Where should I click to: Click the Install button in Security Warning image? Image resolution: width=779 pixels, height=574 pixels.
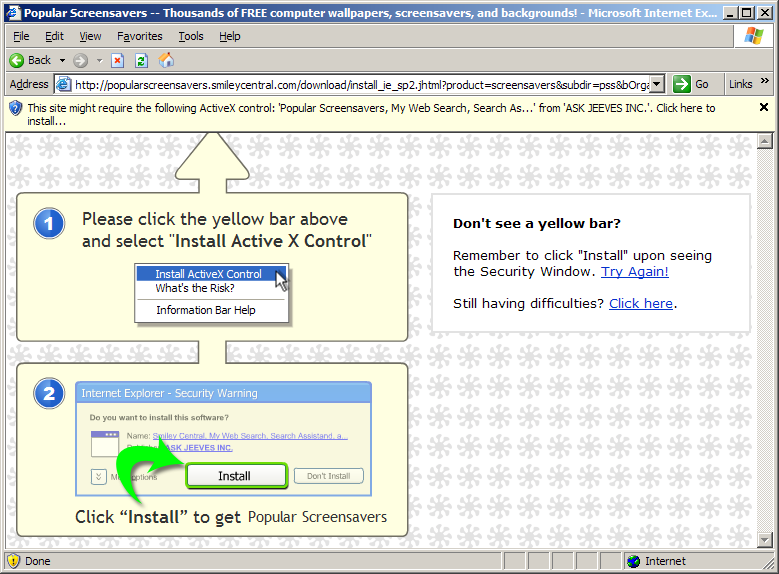point(236,476)
